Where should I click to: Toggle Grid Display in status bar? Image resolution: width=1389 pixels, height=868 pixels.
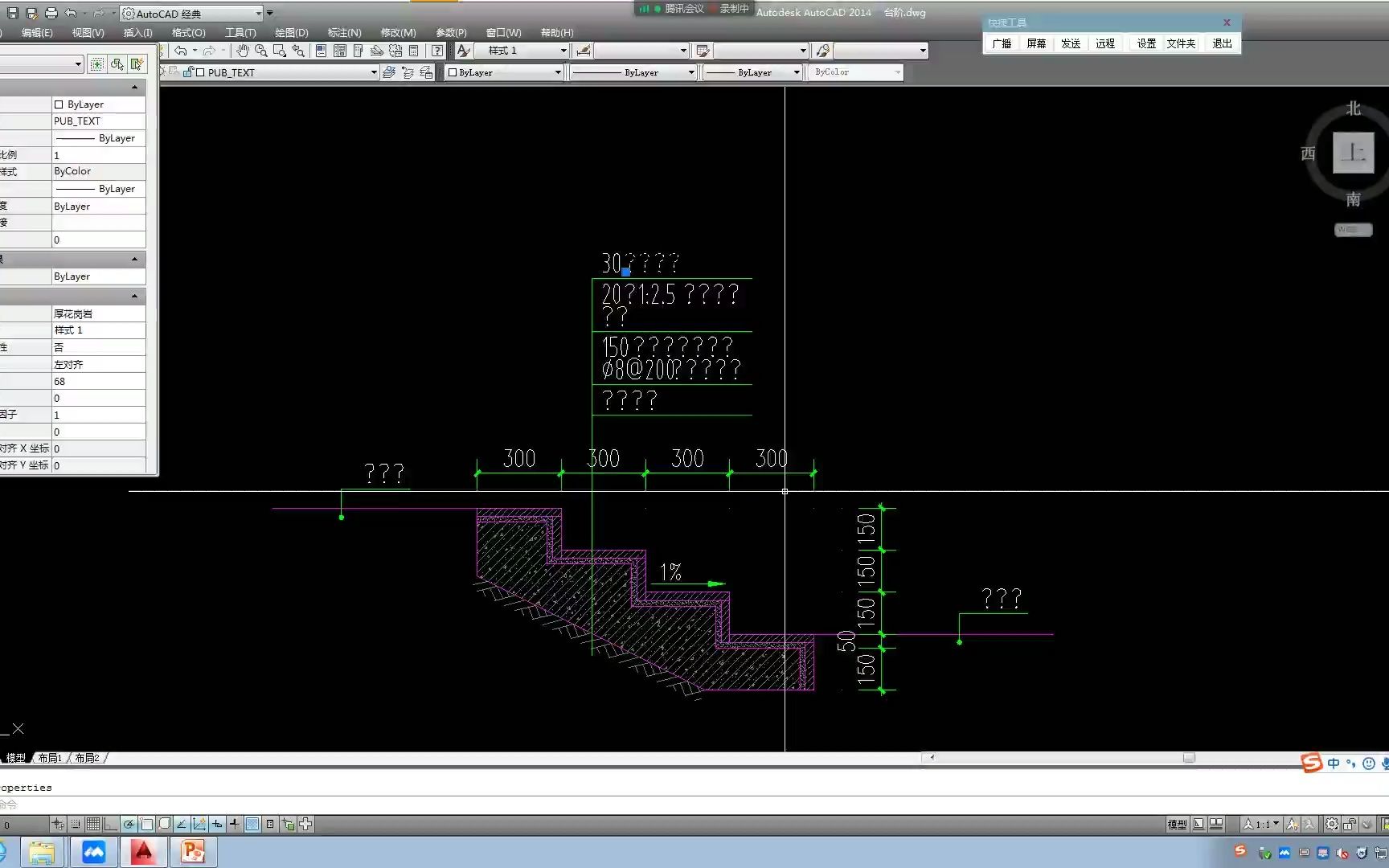(93, 824)
